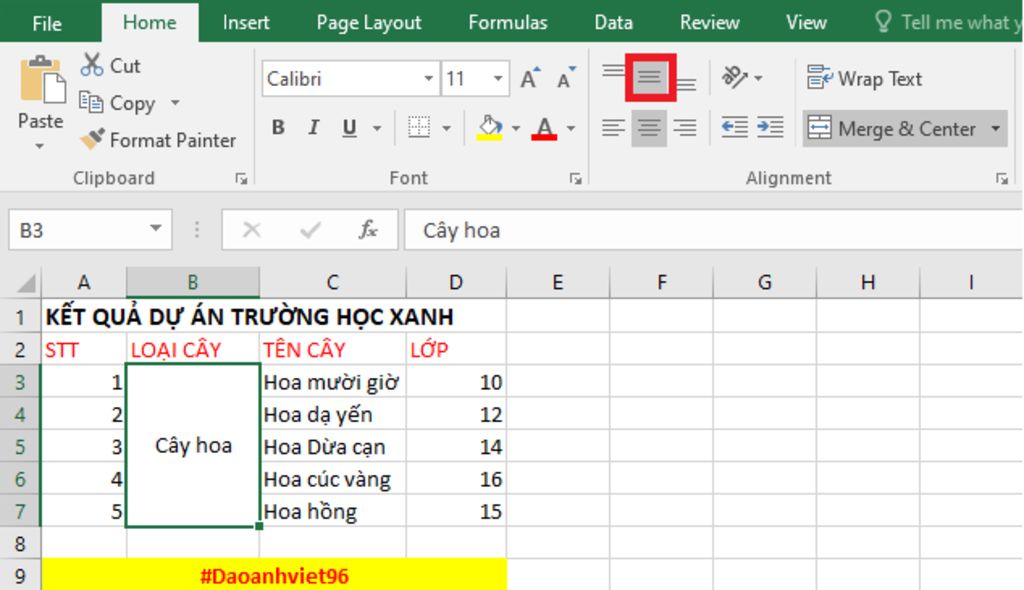
Task: Toggle Italic formatting
Action: point(313,127)
